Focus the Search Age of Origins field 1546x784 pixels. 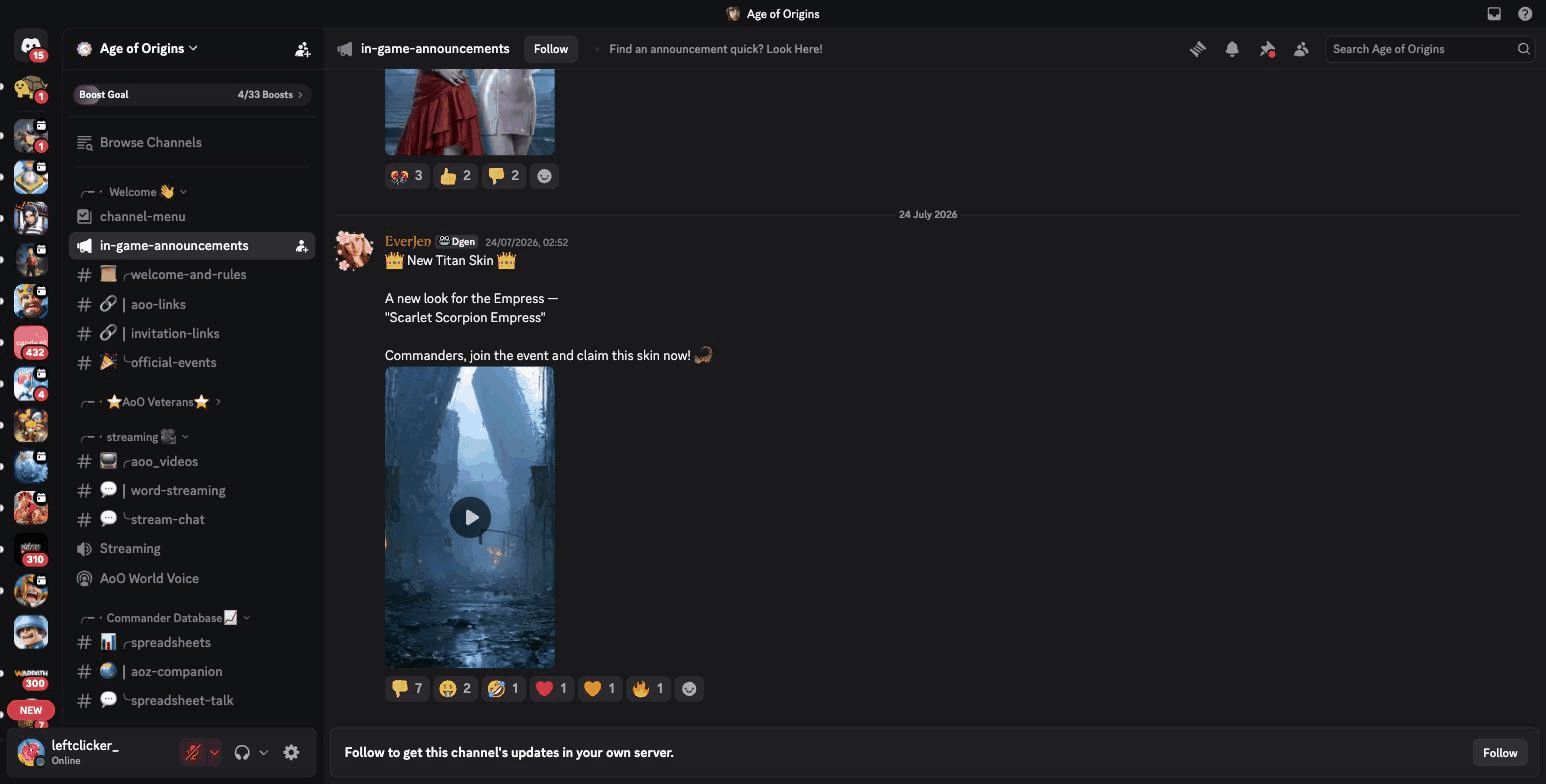coord(1428,49)
